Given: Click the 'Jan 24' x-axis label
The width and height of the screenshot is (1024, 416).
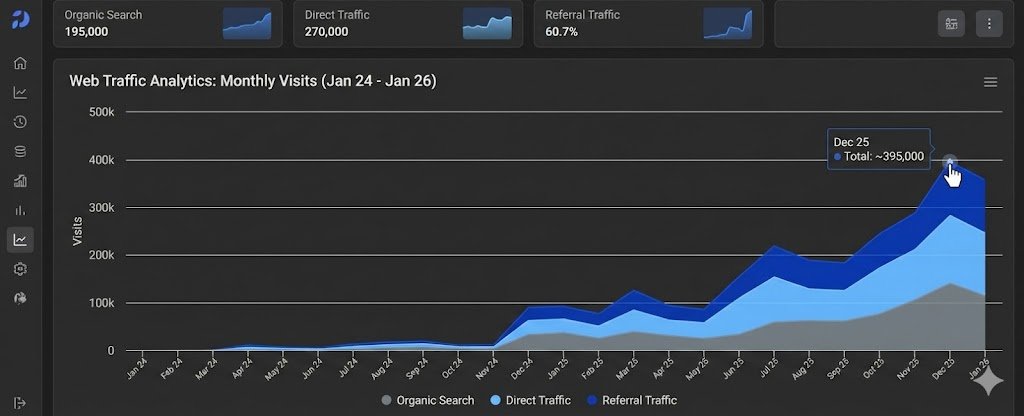Looking at the screenshot, I should (x=136, y=369).
